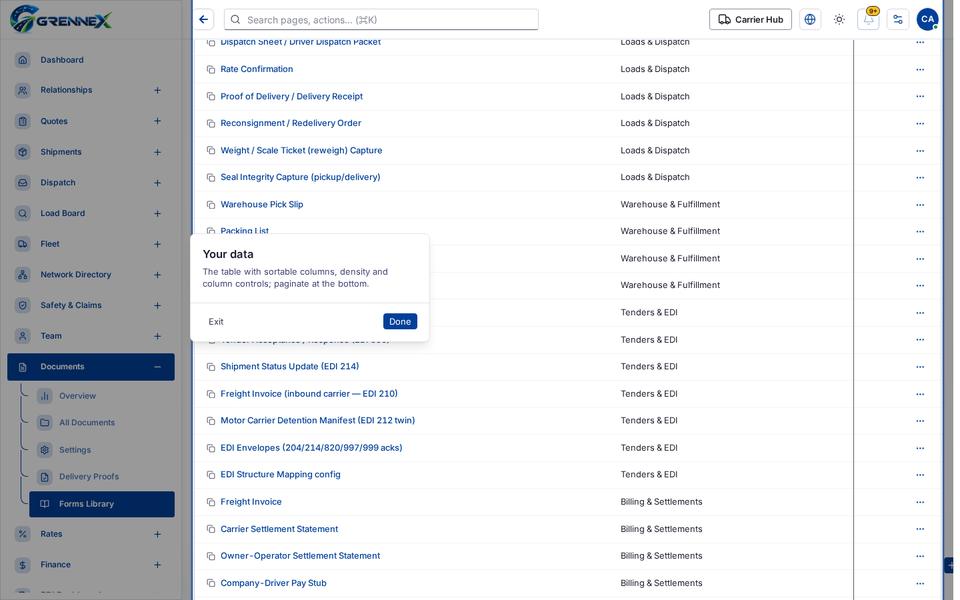Open row actions for Rate Confirmation
Image resolution: width=960 pixels, height=600 pixels.
(x=920, y=69)
